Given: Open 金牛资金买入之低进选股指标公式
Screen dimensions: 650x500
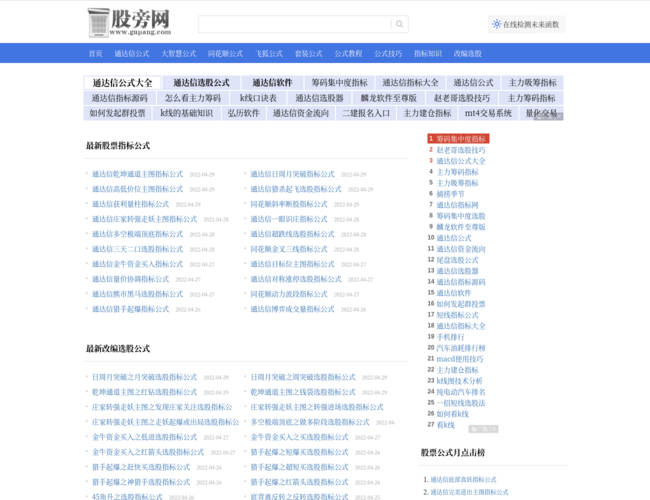Looking at the screenshot, I should pyautogui.click(x=144, y=437).
